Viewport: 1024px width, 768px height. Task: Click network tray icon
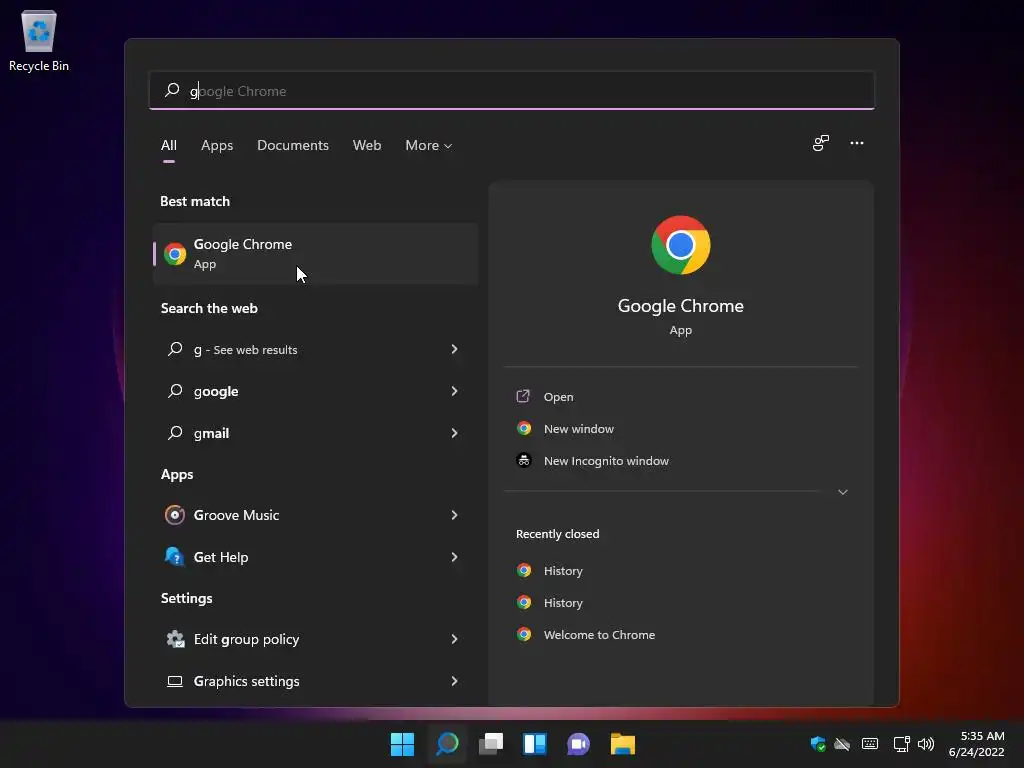coord(901,744)
